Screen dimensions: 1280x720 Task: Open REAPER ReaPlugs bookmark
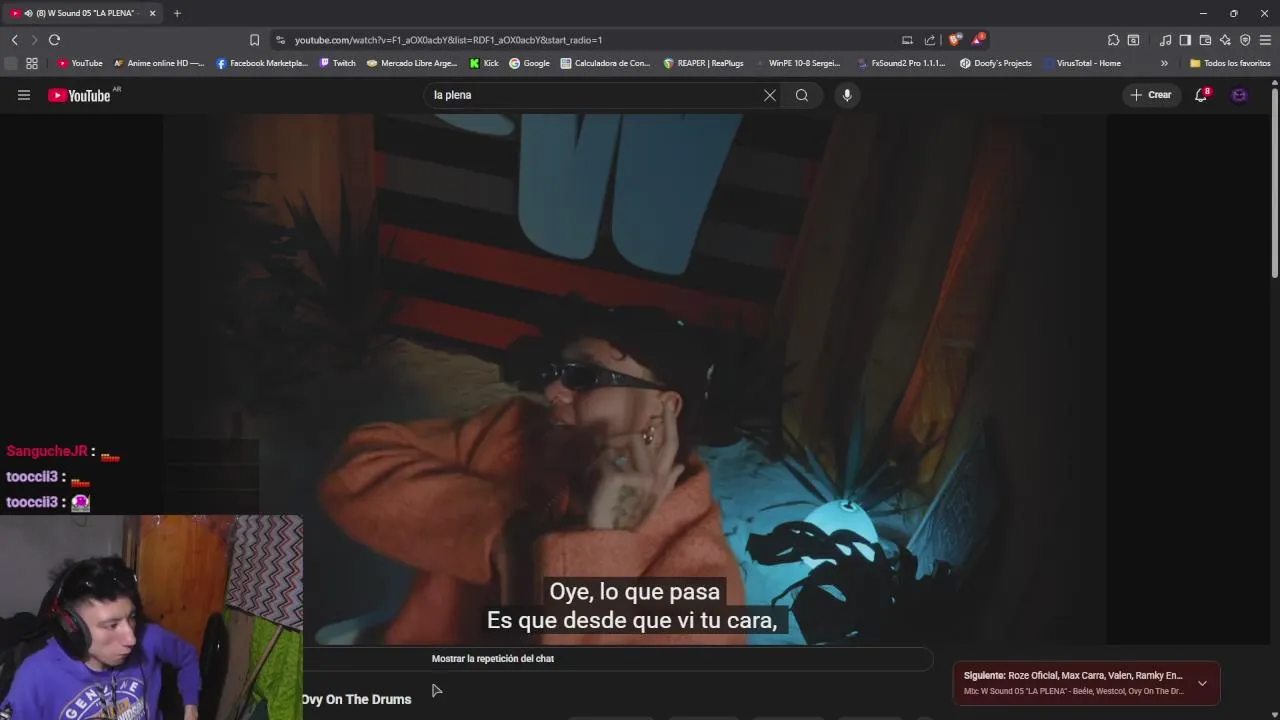pos(703,63)
